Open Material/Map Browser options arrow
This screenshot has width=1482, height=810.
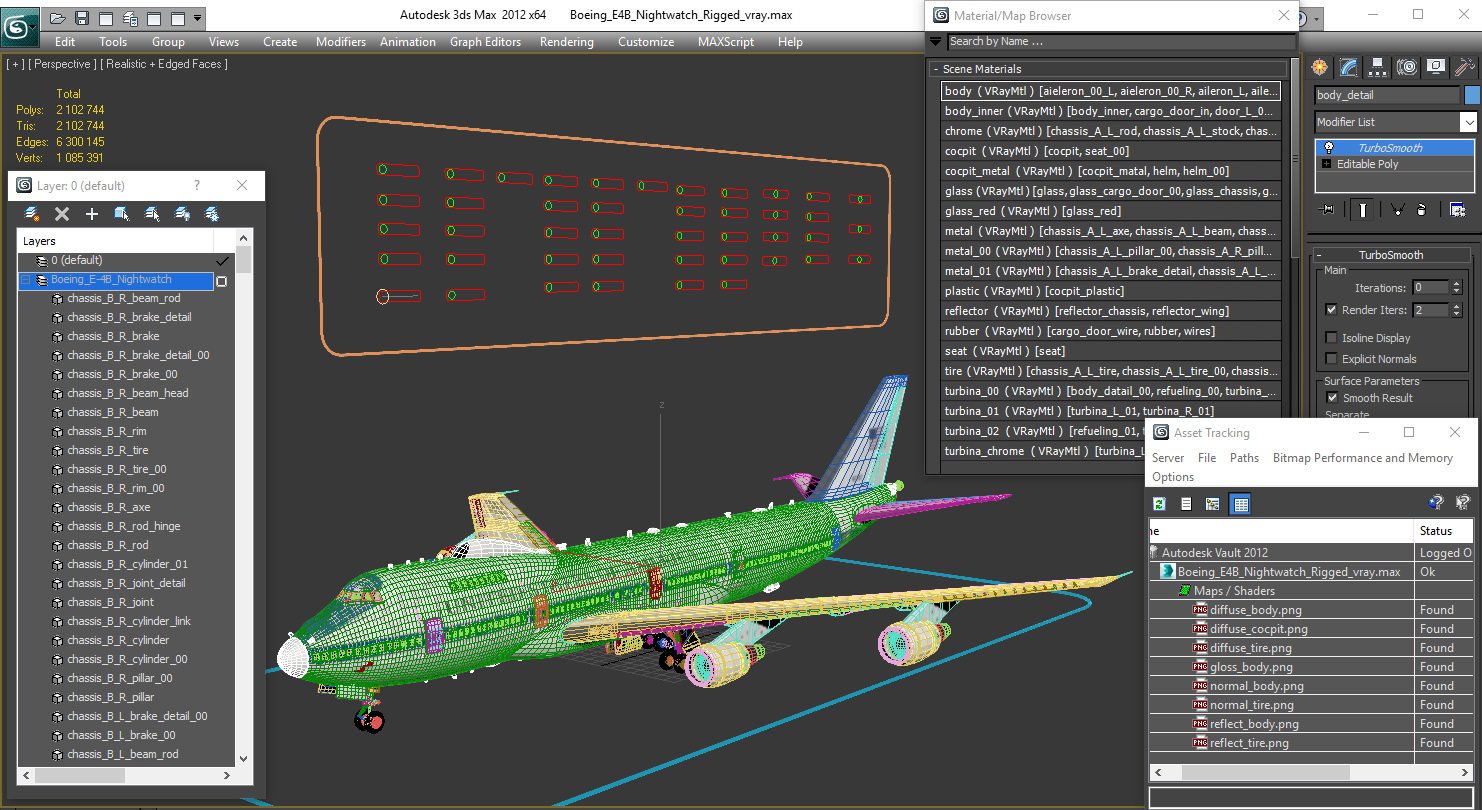tap(935, 42)
